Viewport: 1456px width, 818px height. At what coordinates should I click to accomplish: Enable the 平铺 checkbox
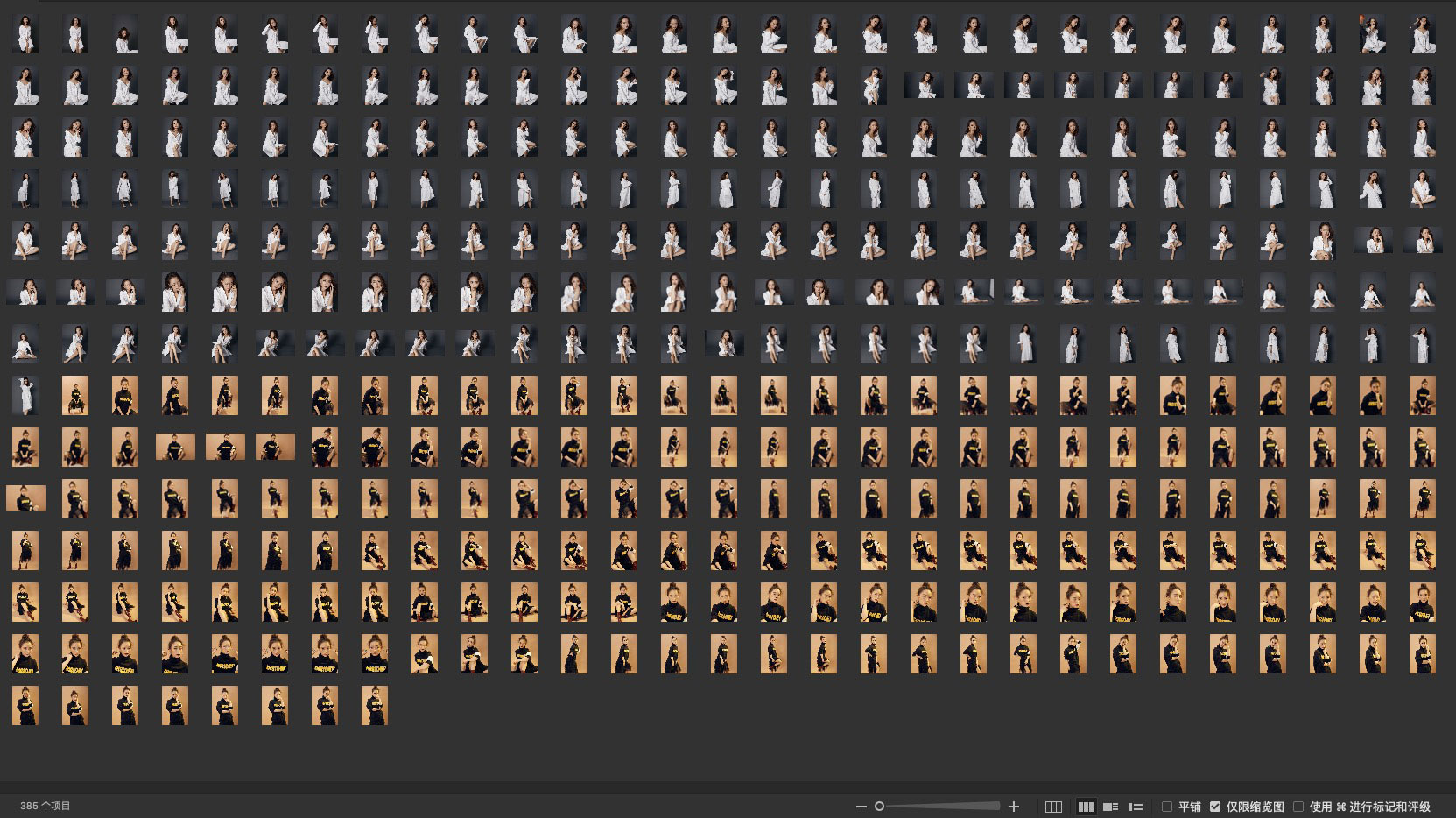(1167, 807)
